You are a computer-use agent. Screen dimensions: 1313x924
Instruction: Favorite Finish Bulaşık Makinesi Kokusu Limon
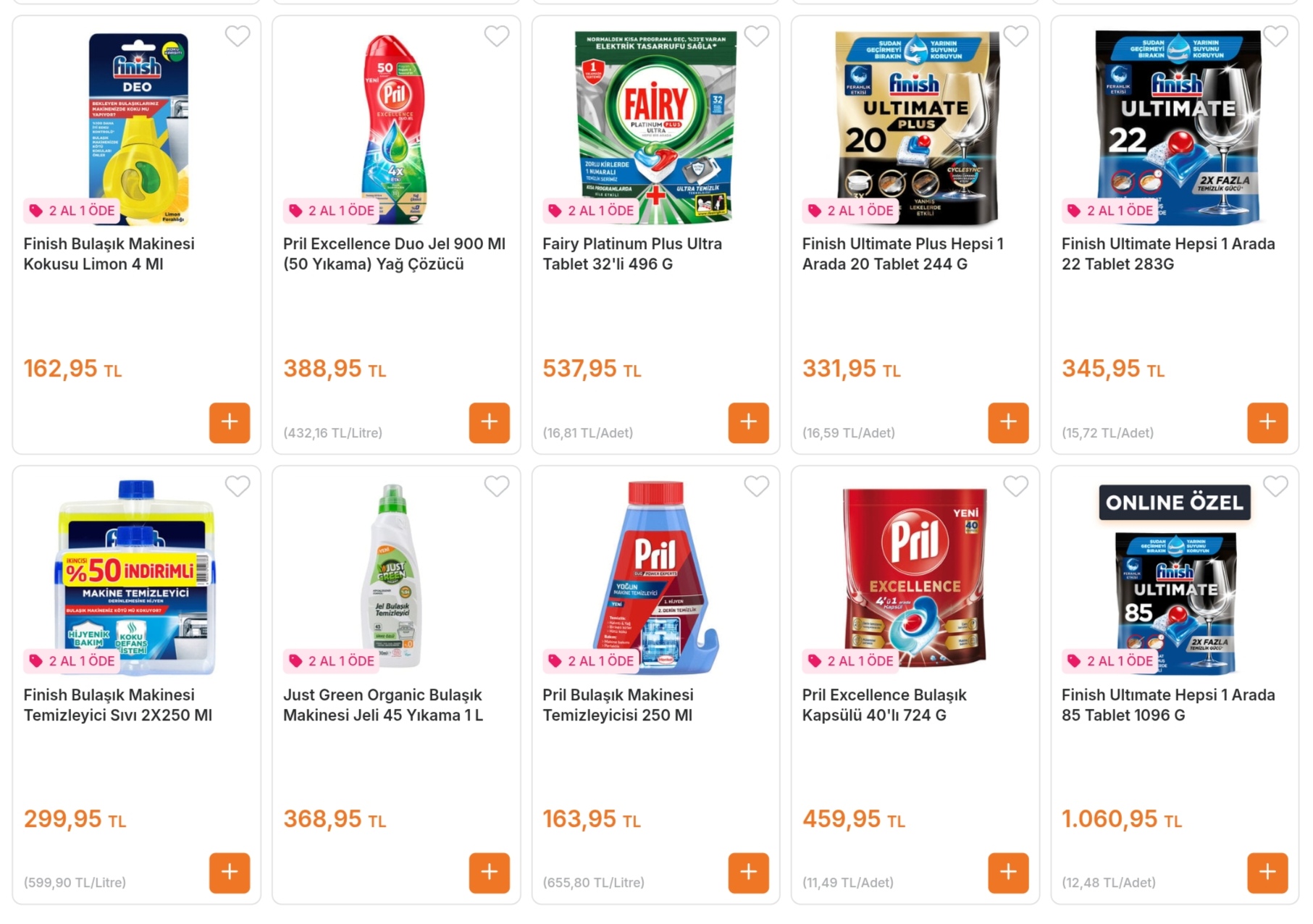tap(238, 36)
